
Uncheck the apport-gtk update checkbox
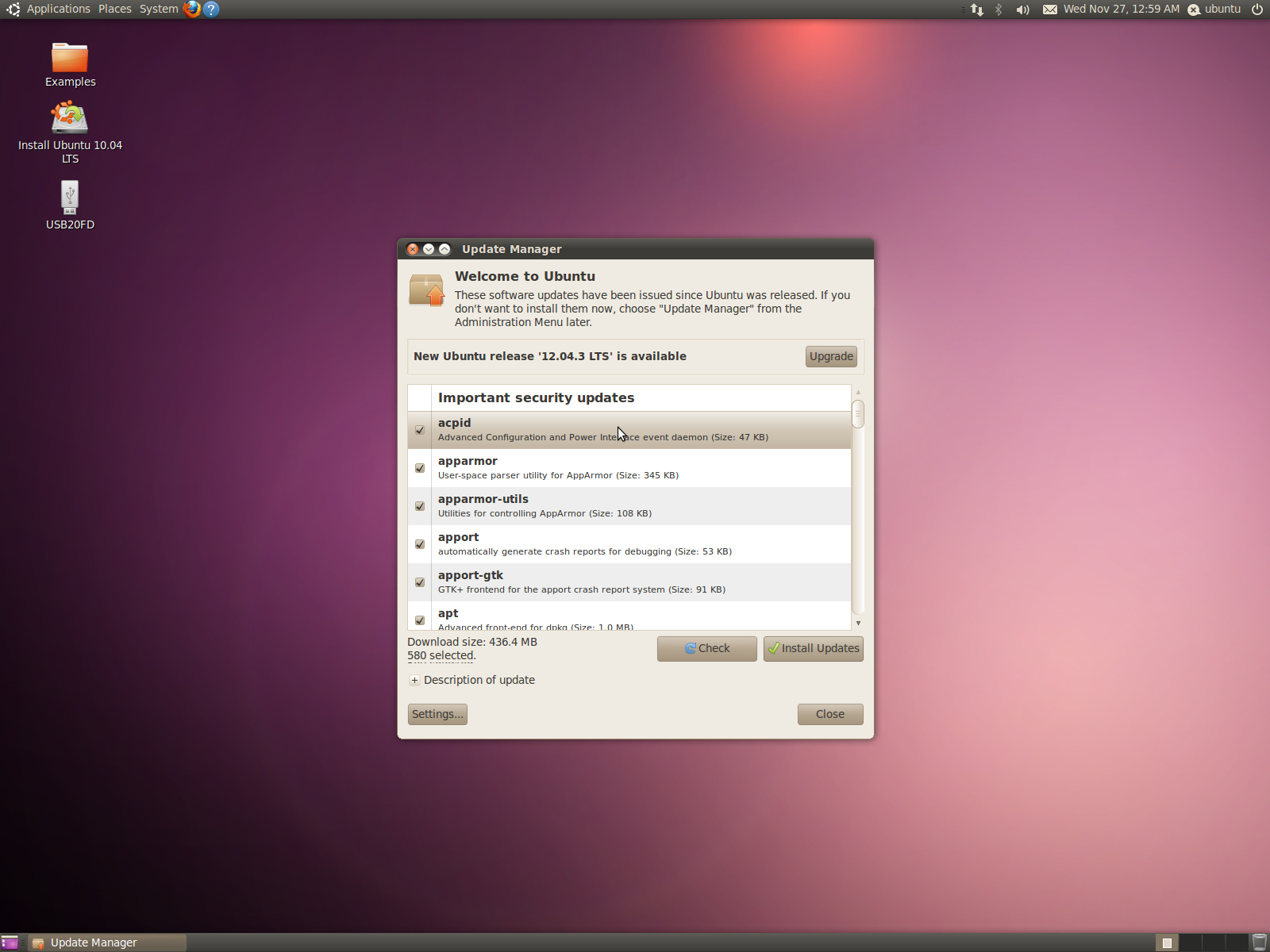(420, 582)
